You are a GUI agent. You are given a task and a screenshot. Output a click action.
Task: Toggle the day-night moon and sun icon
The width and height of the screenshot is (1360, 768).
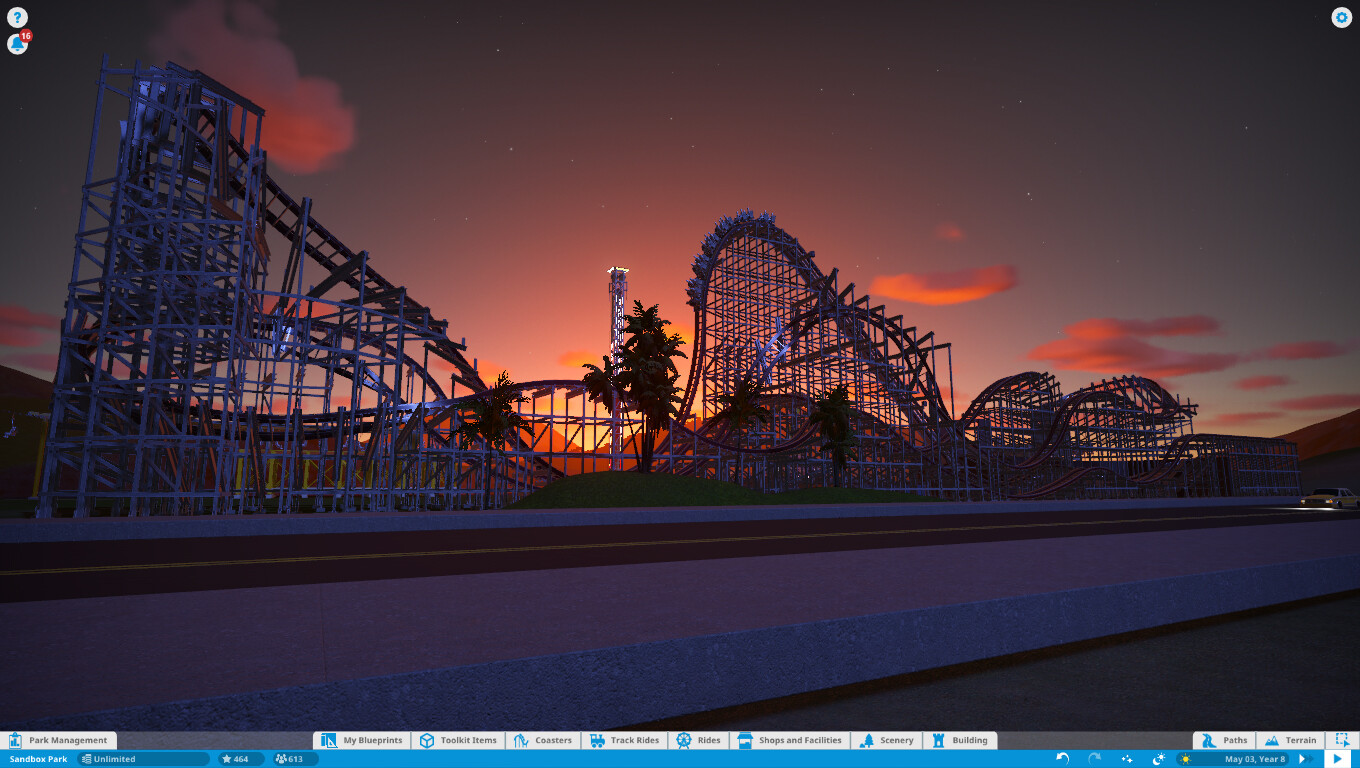(x=1159, y=759)
